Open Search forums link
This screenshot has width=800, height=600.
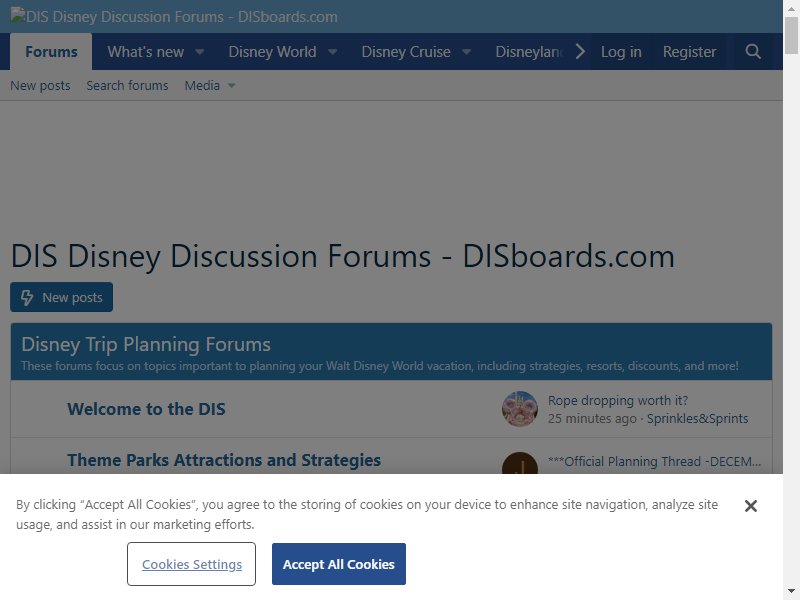tap(127, 85)
